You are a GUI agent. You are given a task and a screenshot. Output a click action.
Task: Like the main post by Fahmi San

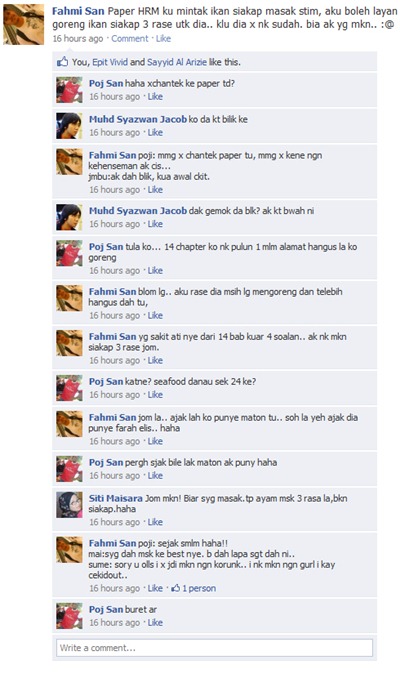(x=163, y=38)
